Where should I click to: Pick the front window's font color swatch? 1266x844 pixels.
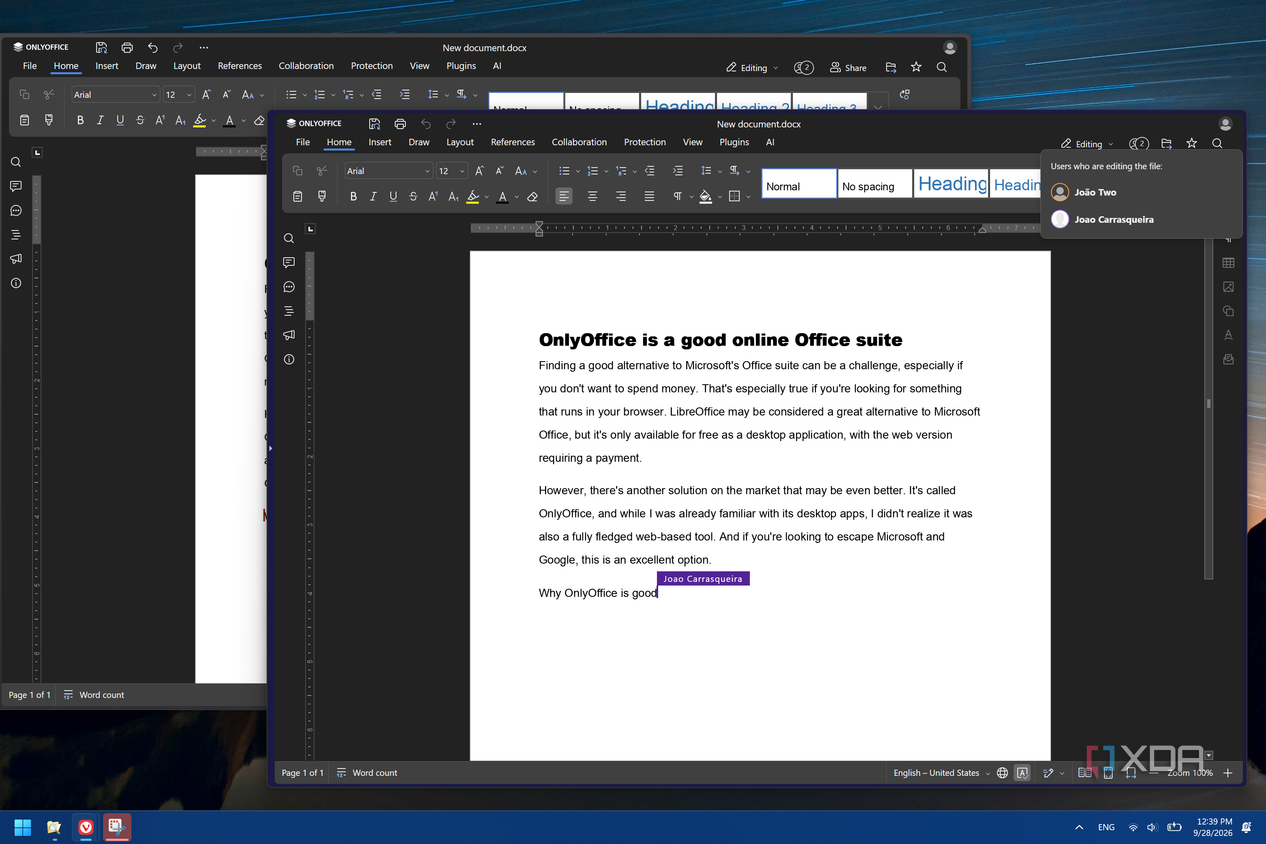point(502,197)
